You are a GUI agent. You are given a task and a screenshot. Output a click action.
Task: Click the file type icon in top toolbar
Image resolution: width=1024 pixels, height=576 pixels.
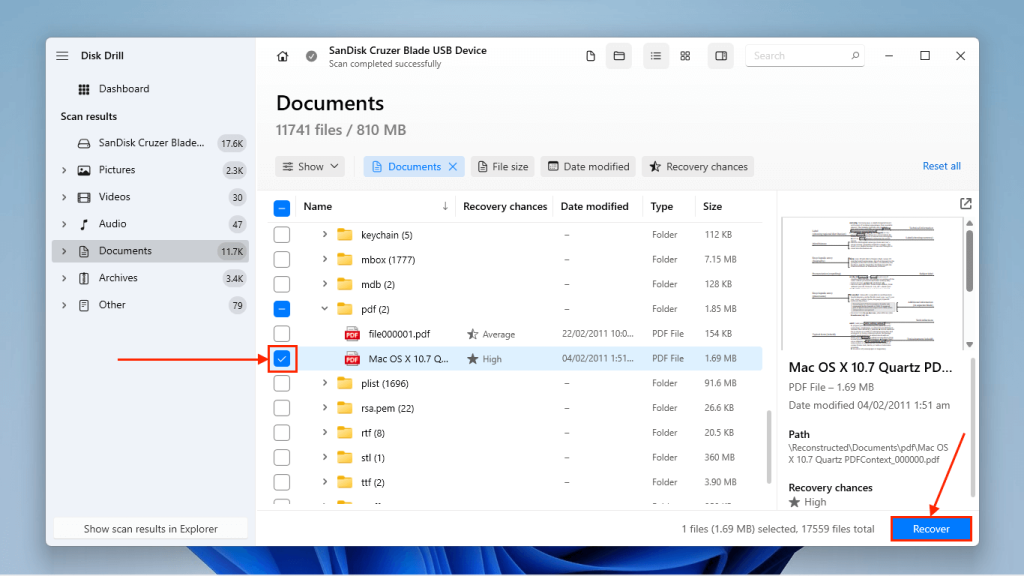tap(590, 56)
